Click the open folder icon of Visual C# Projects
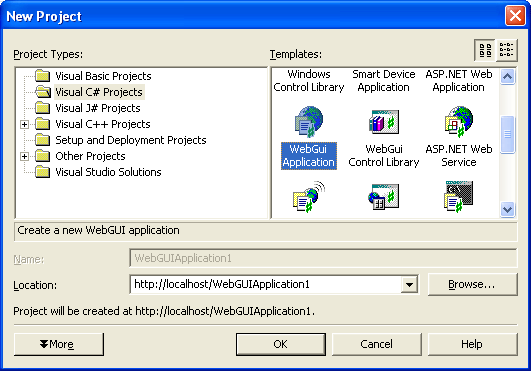Image resolution: width=531 pixels, height=371 pixels. coord(43,92)
